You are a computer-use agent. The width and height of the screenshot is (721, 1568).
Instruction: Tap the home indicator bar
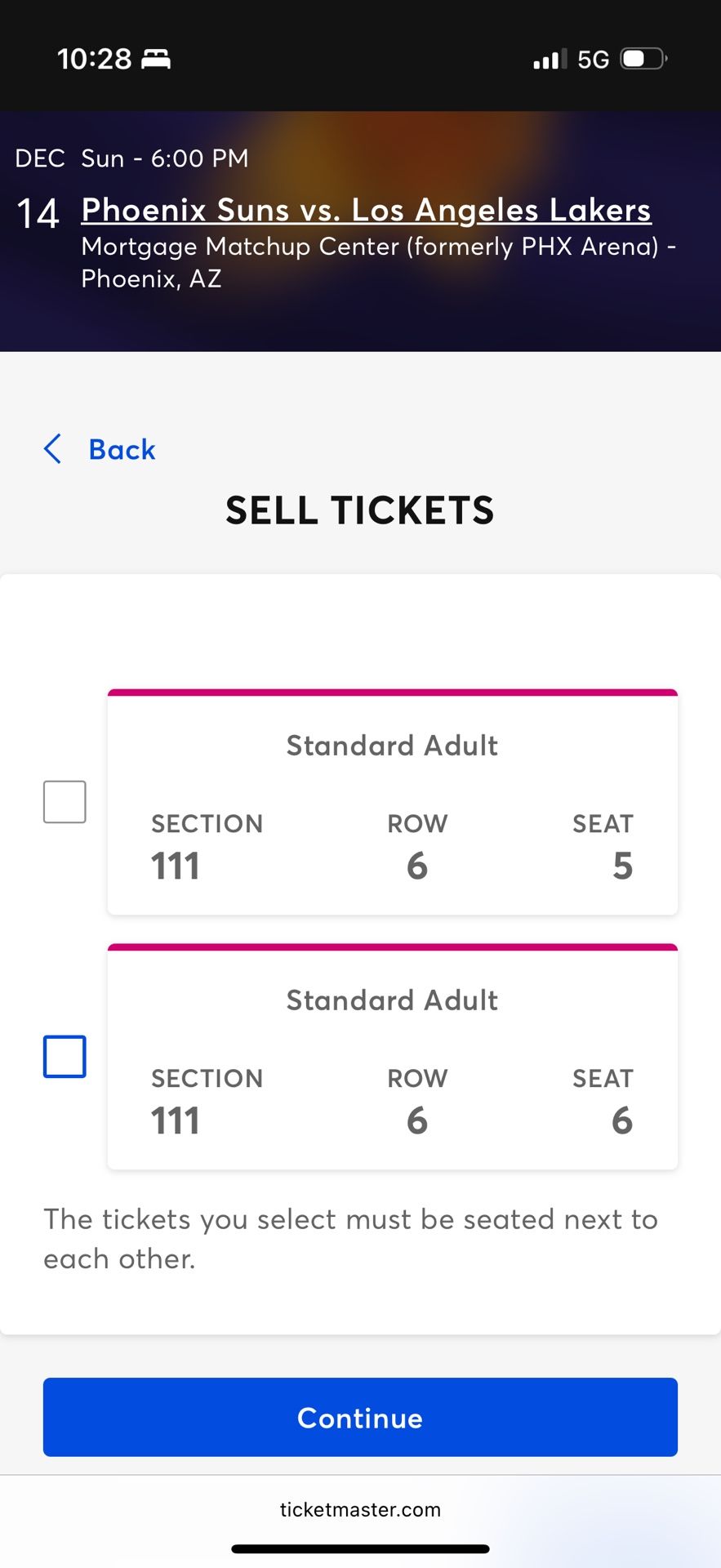tap(360, 1548)
